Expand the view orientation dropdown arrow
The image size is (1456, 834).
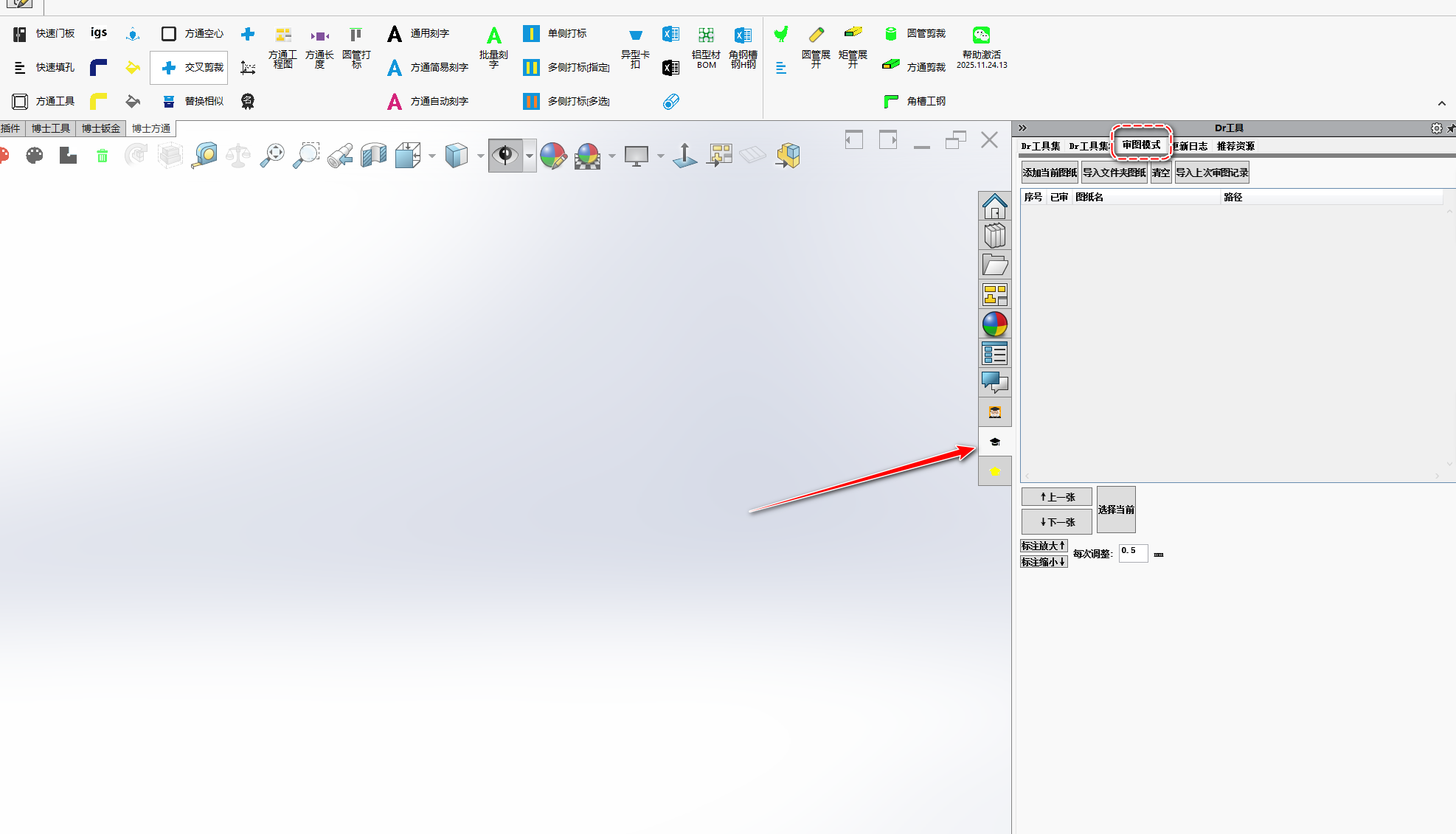pos(432,156)
